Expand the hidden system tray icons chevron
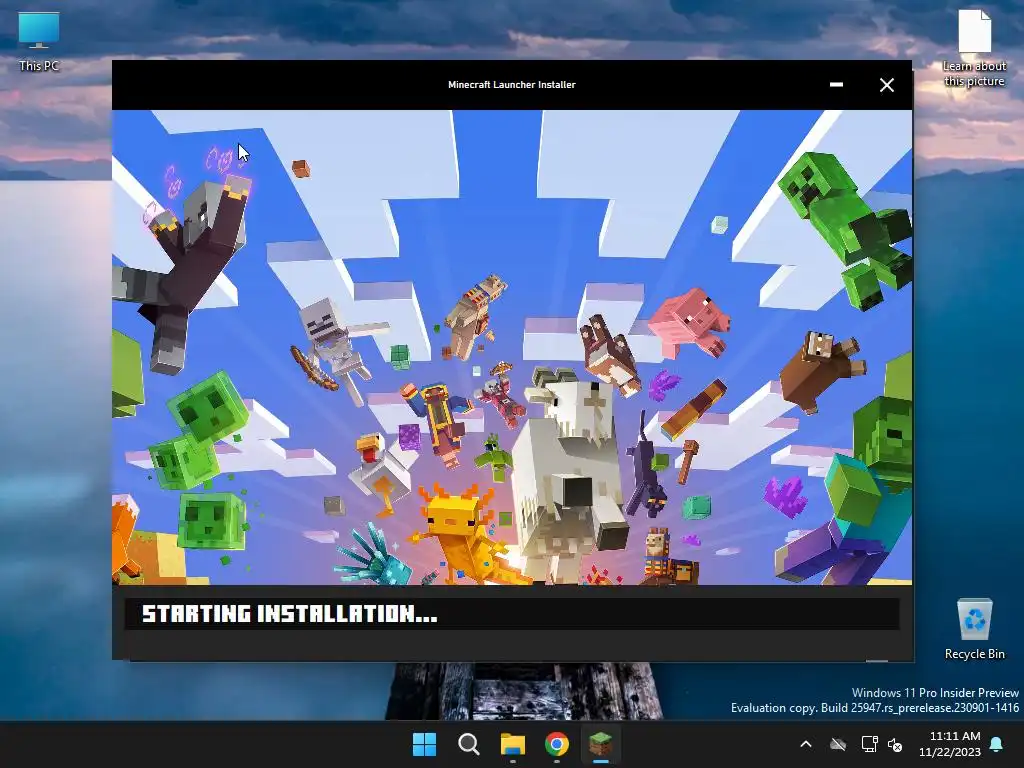 (x=806, y=744)
